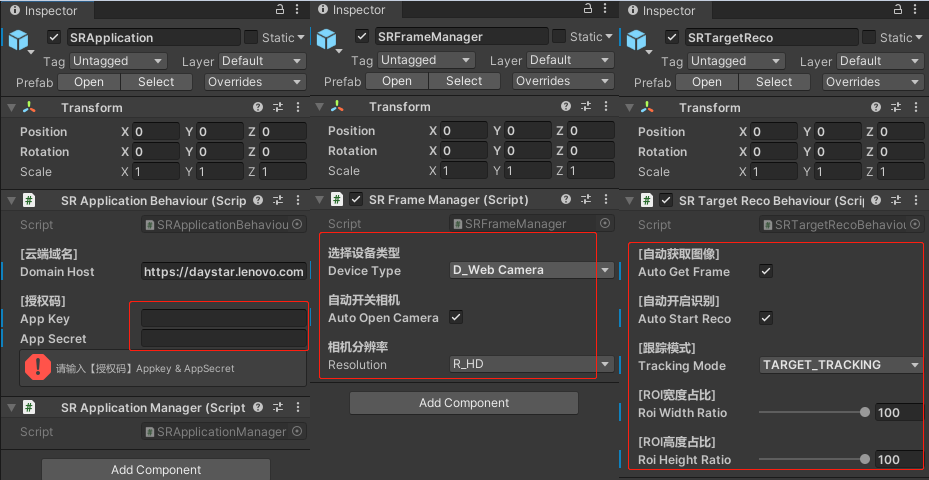Open help for SRTargetReco Transform component
This screenshot has height=480, width=929.
click(x=876, y=107)
